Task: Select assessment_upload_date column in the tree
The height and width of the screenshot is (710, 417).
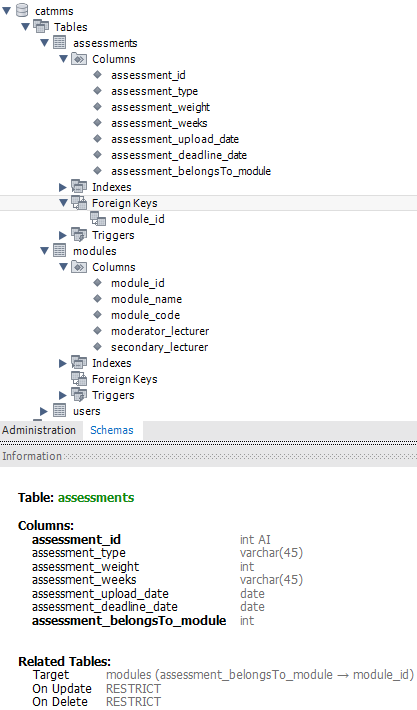Action: (x=175, y=139)
